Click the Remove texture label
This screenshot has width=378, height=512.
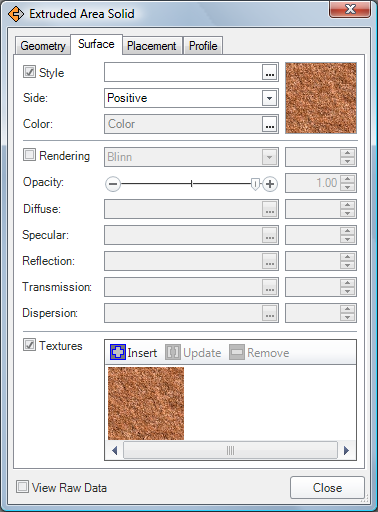(x=268, y=353)
